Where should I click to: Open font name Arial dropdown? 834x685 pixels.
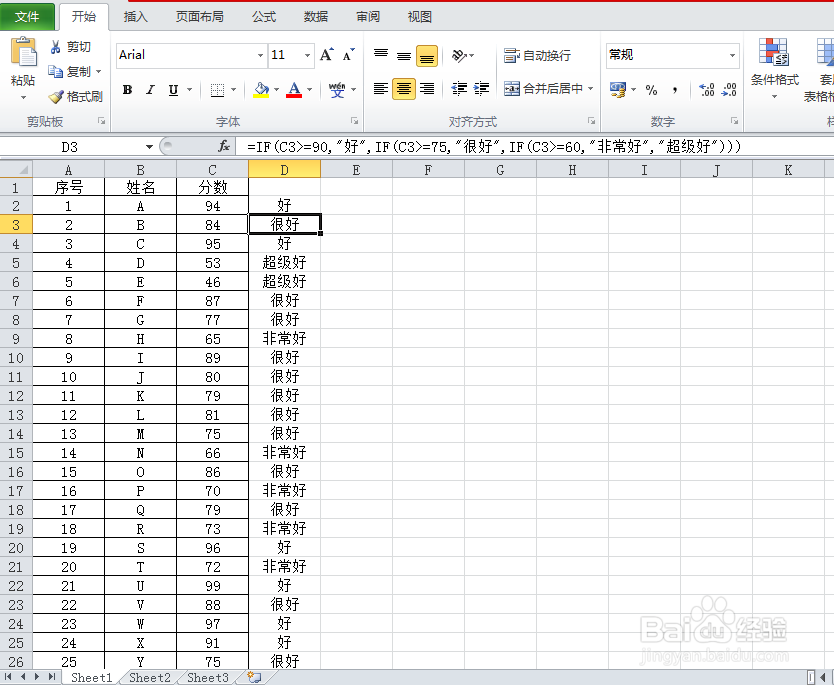[x=260, y=55]
